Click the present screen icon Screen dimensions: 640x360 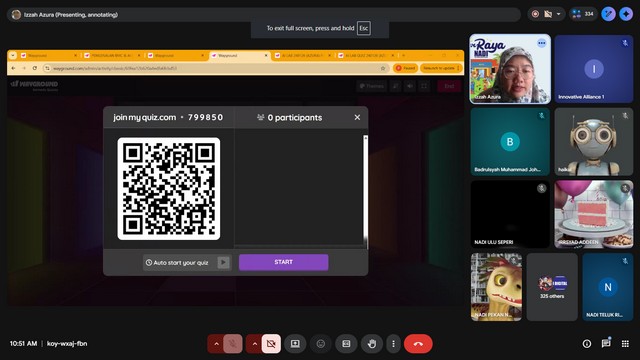(x=295, y=344)
